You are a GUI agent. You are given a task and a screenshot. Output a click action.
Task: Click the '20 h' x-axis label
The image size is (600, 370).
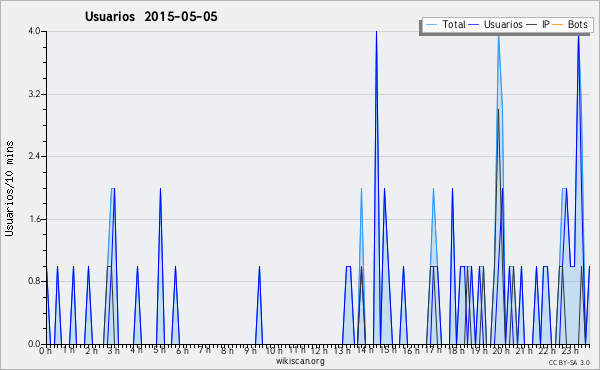click(x=501, y=350)
